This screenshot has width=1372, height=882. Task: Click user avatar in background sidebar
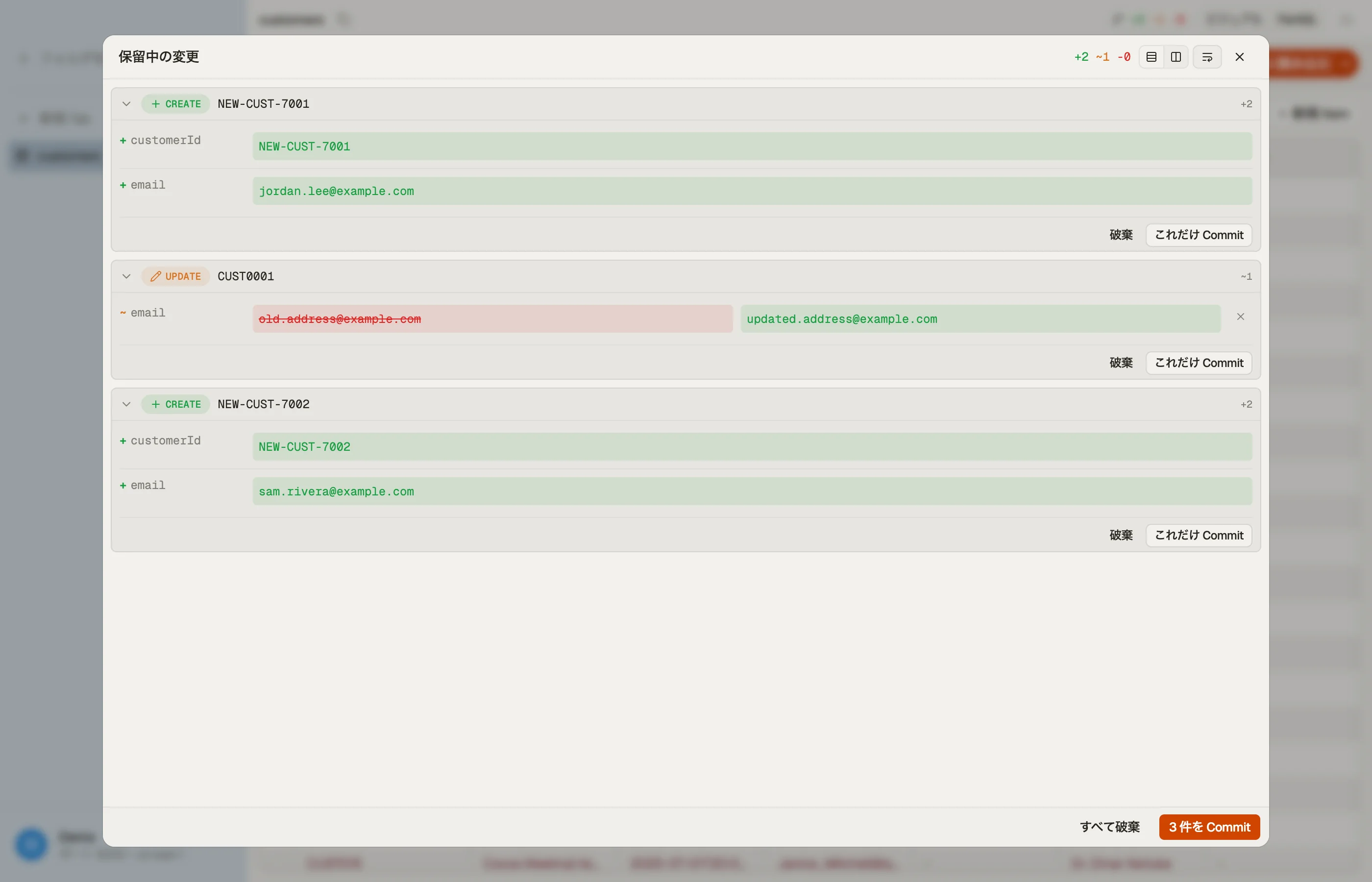(x=31, y=844)
